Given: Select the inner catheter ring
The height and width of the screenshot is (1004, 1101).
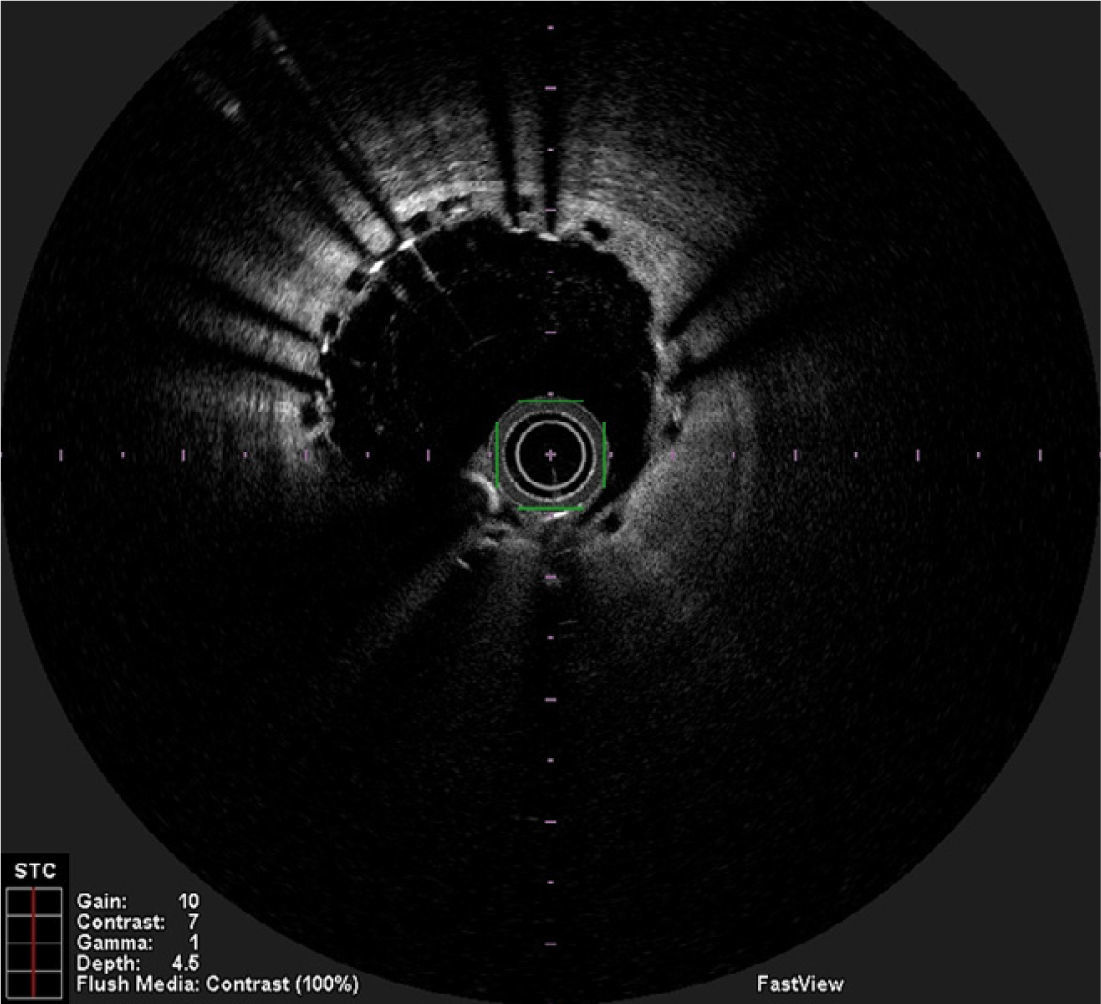Looking at the screenshot, I should pos(550,430).
